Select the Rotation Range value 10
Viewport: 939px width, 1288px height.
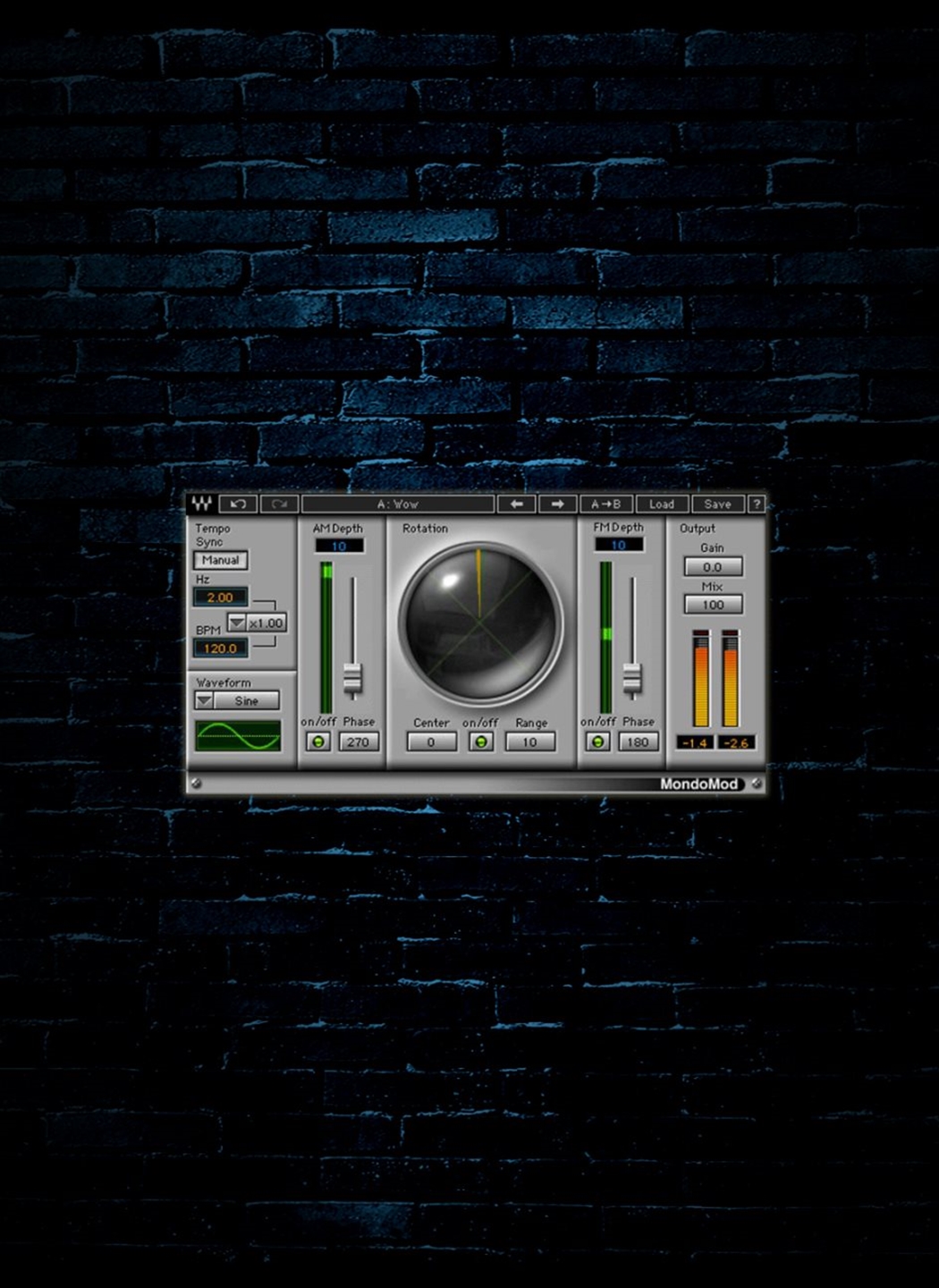tap(530, 741)
